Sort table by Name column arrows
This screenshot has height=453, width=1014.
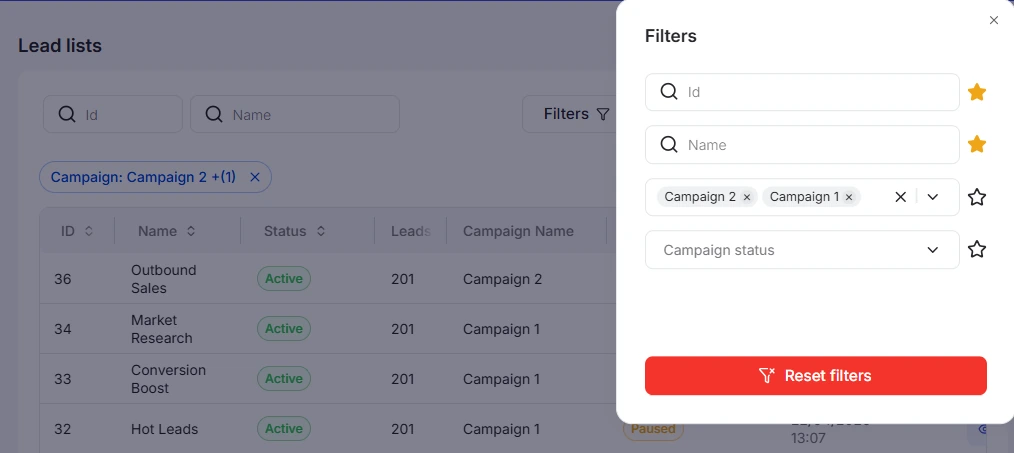191,231
